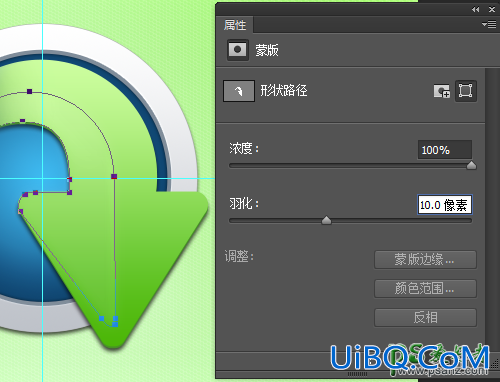Image resolution: width=500 pixels, height=382 pixels.
Task: Select the shape path thumbnail
Action: [x=239, y=91]
